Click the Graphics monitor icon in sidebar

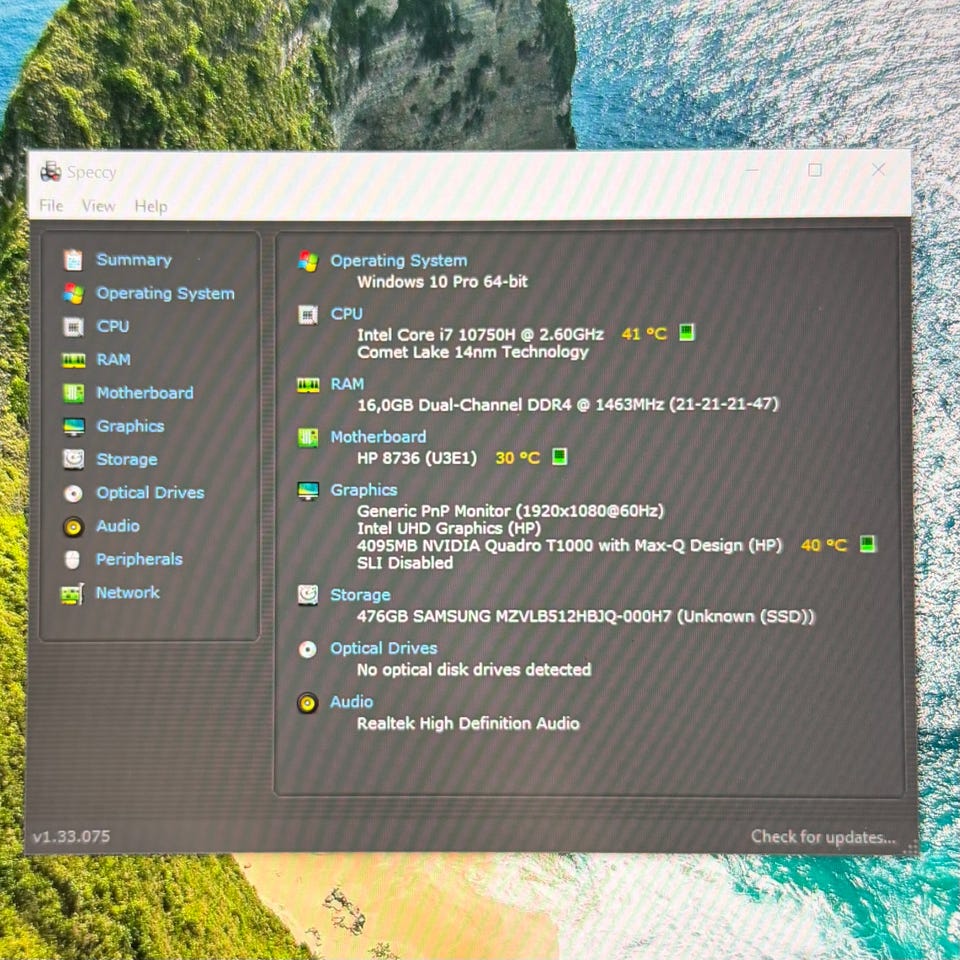[x=73, y=426]
